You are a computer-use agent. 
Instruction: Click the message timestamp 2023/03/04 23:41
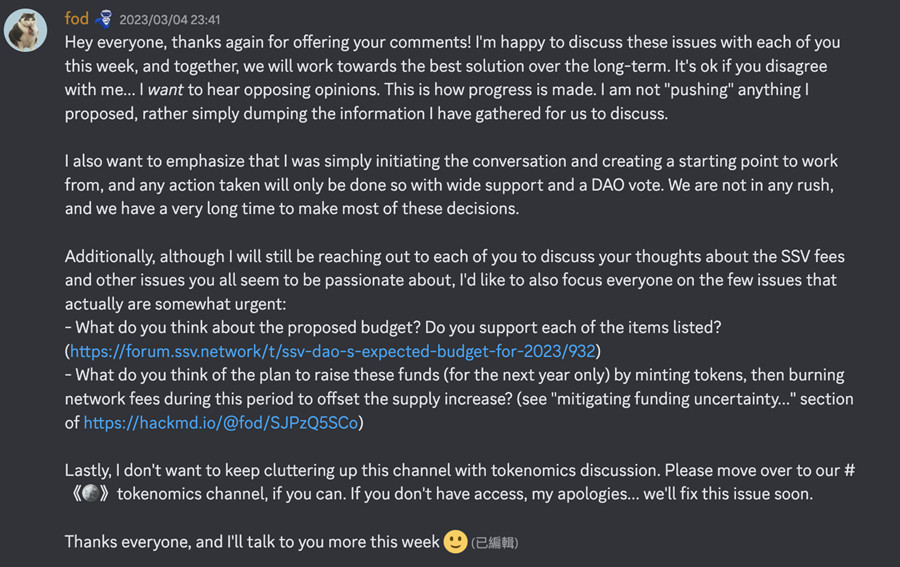click(x=170, y=19)
